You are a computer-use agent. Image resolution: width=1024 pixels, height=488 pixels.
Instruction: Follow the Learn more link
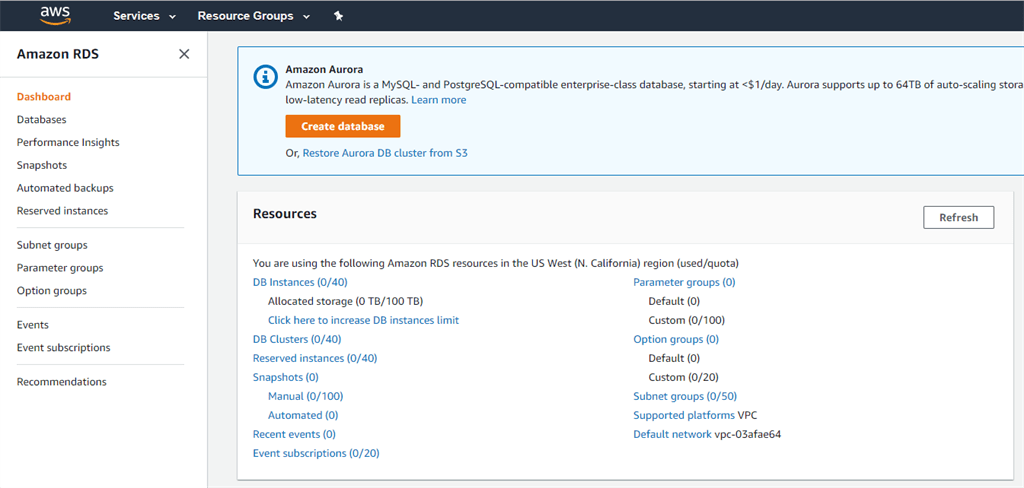tap(439, 100)
